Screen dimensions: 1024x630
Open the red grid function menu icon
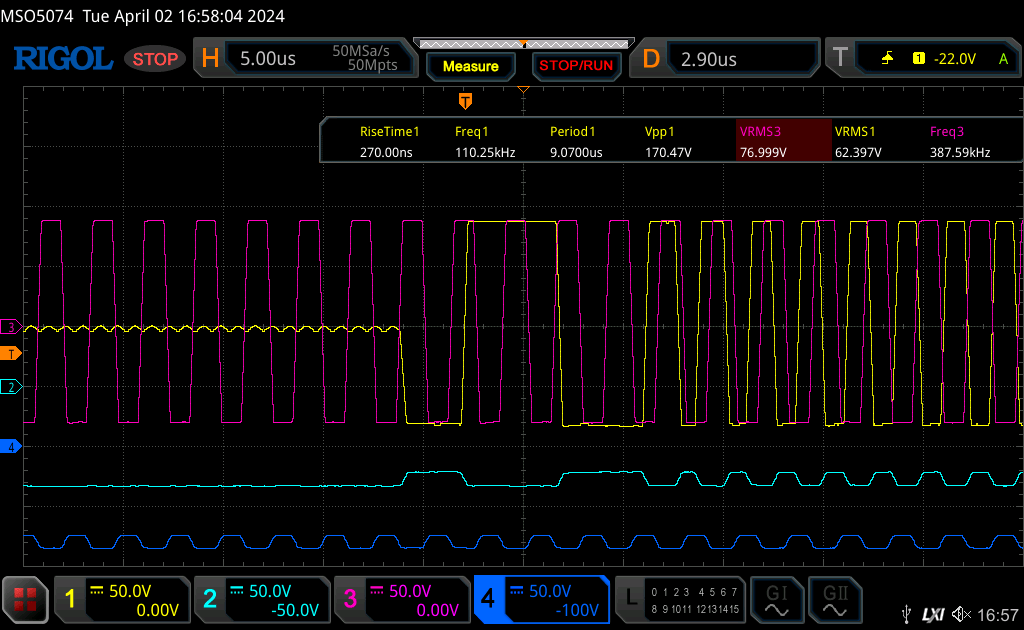25,599
